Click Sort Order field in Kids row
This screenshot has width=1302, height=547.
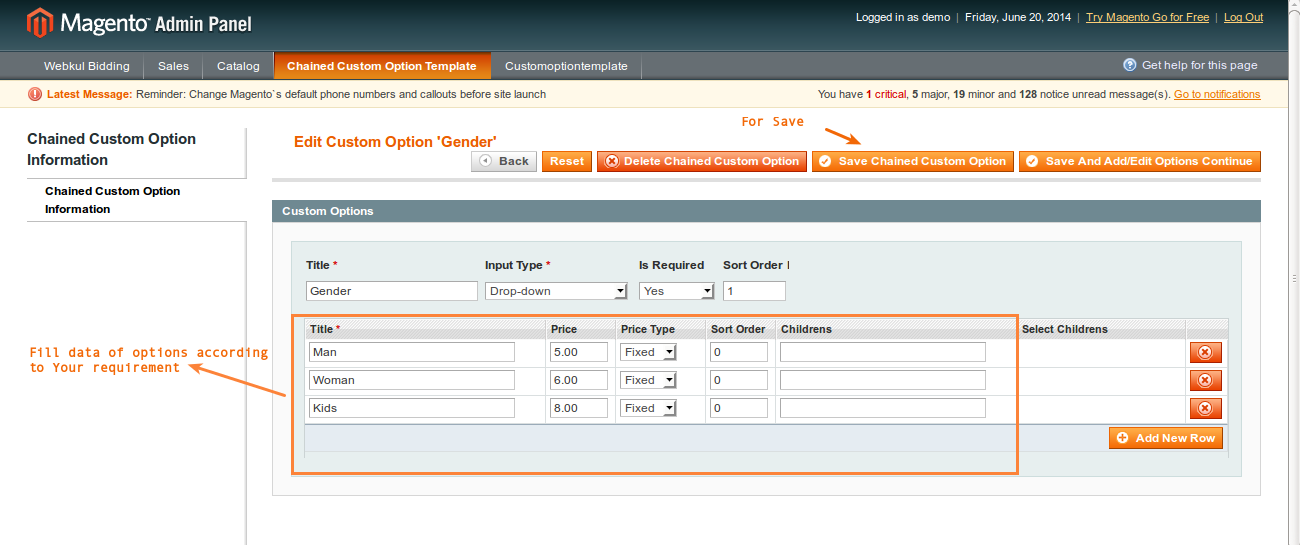(739, 408)
